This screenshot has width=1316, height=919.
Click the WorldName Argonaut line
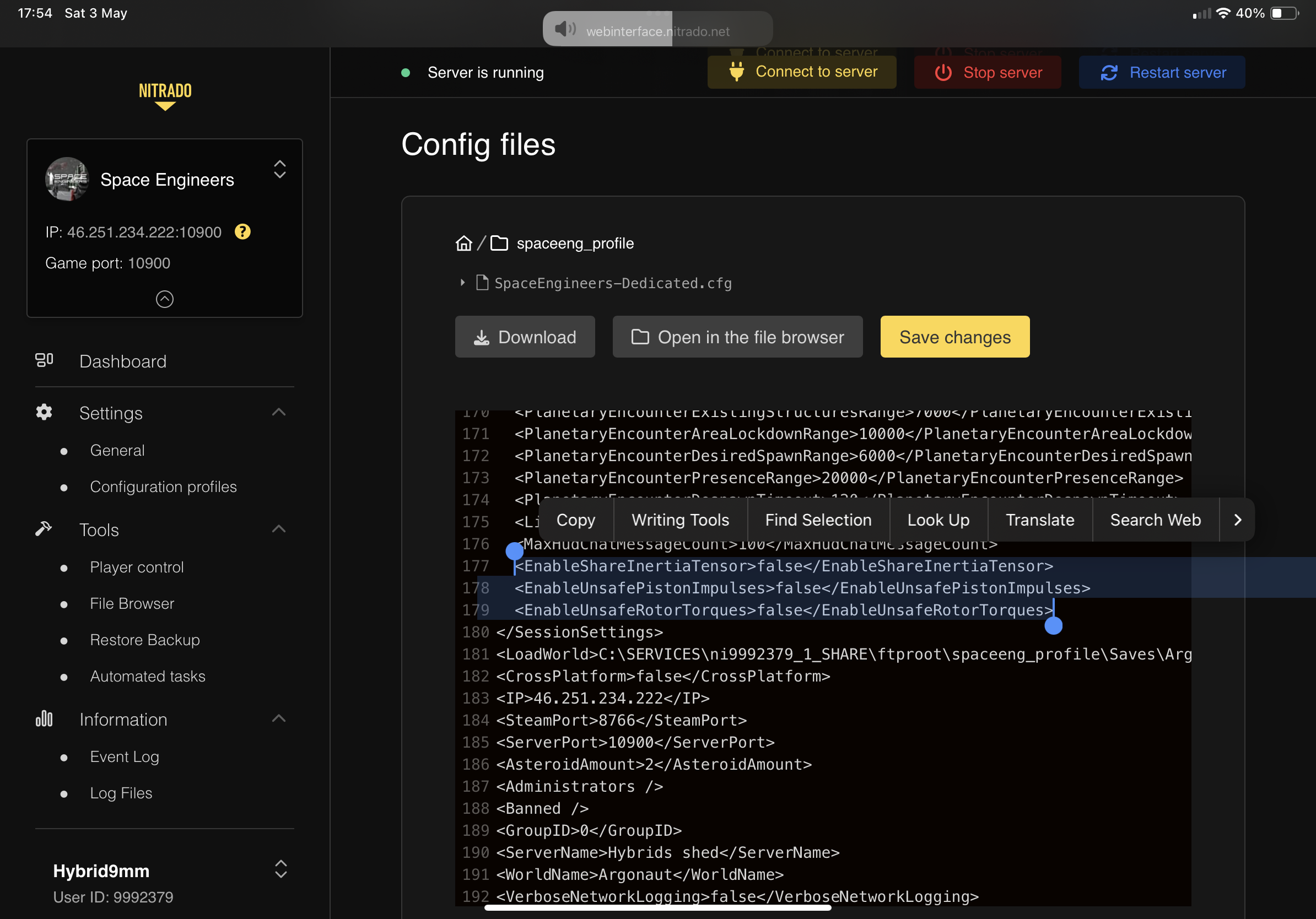[640, 874]
